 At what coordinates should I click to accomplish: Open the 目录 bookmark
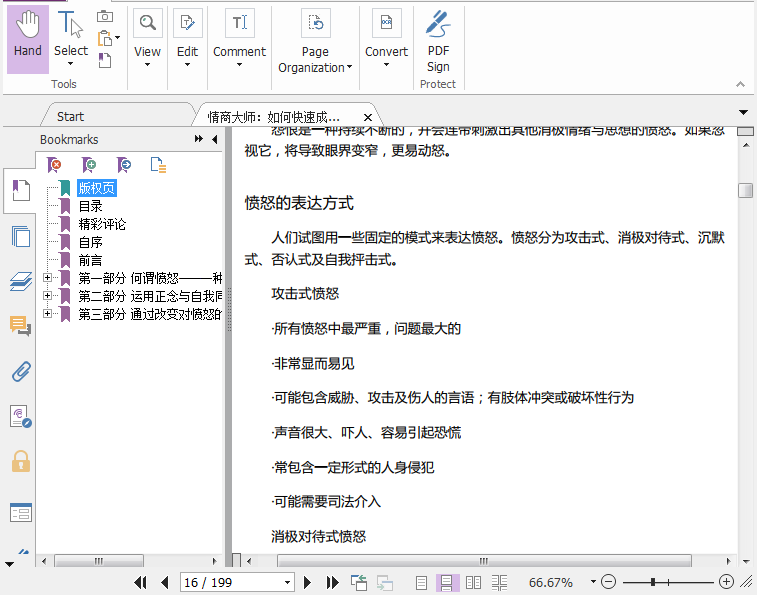[91, 206]
